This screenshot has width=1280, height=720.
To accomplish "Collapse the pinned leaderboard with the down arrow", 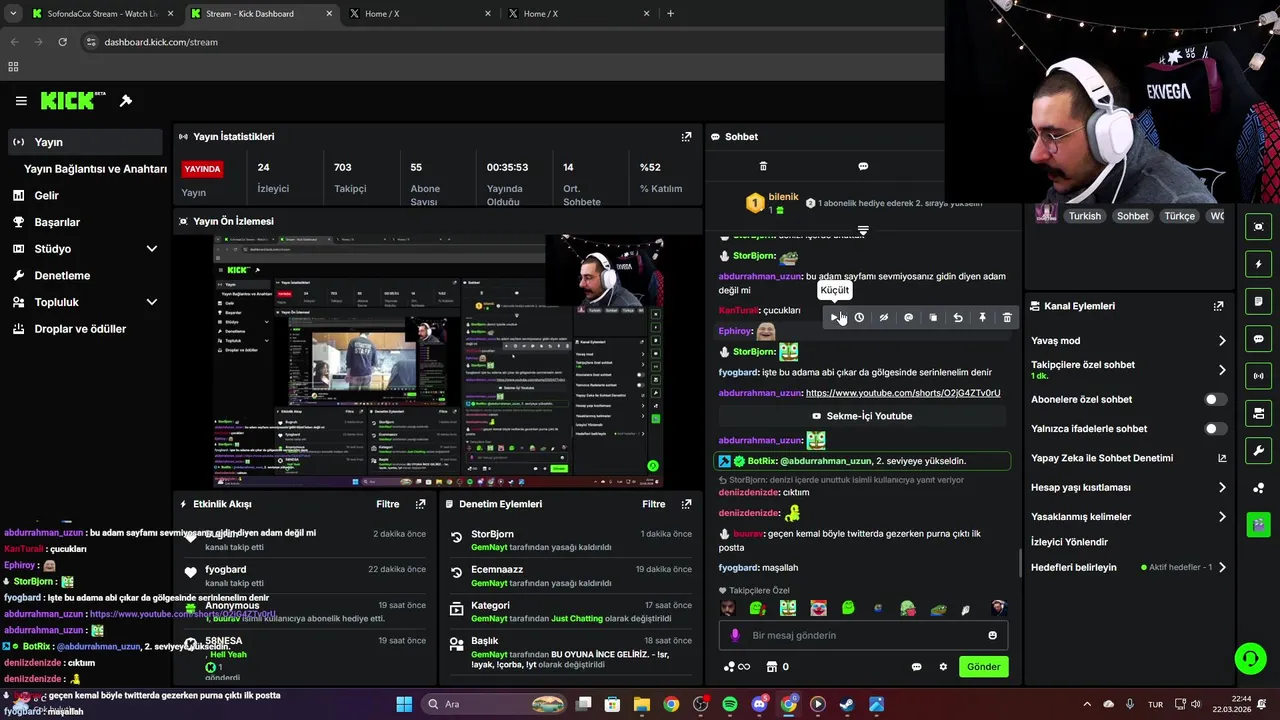I will pyautogui.click(x=863, y=230).
